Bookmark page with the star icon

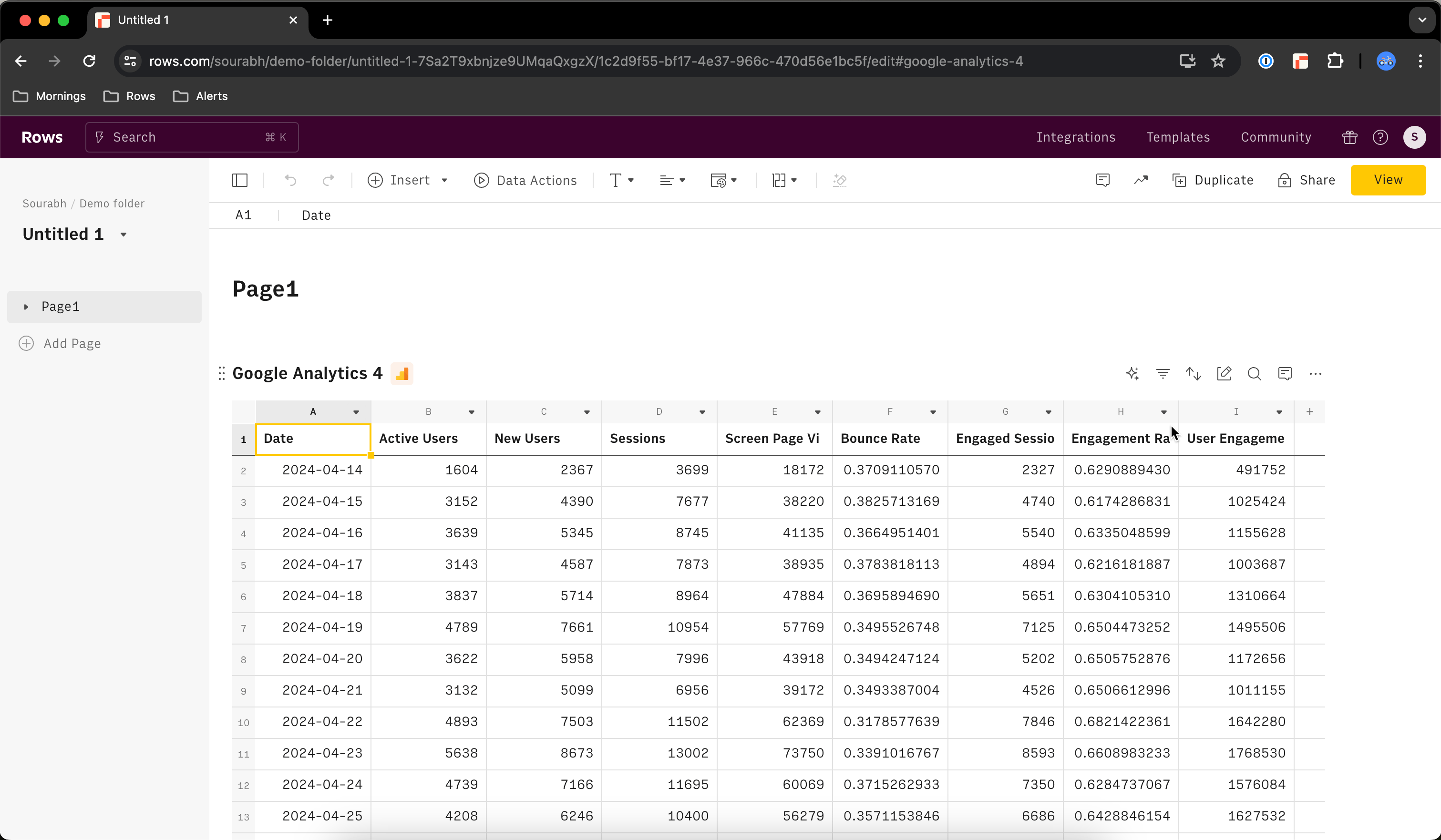1218,61
